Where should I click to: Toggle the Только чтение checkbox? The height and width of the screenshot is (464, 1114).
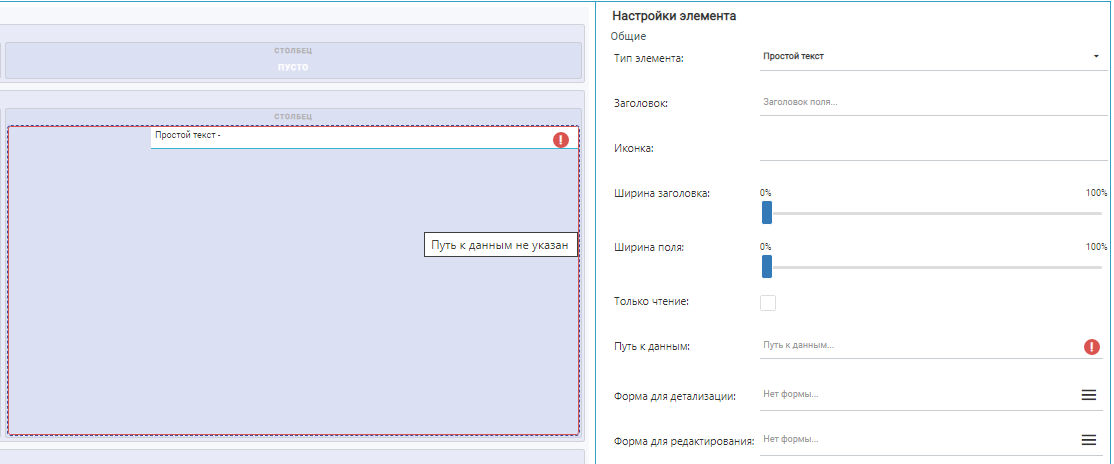tap(768, 302)
